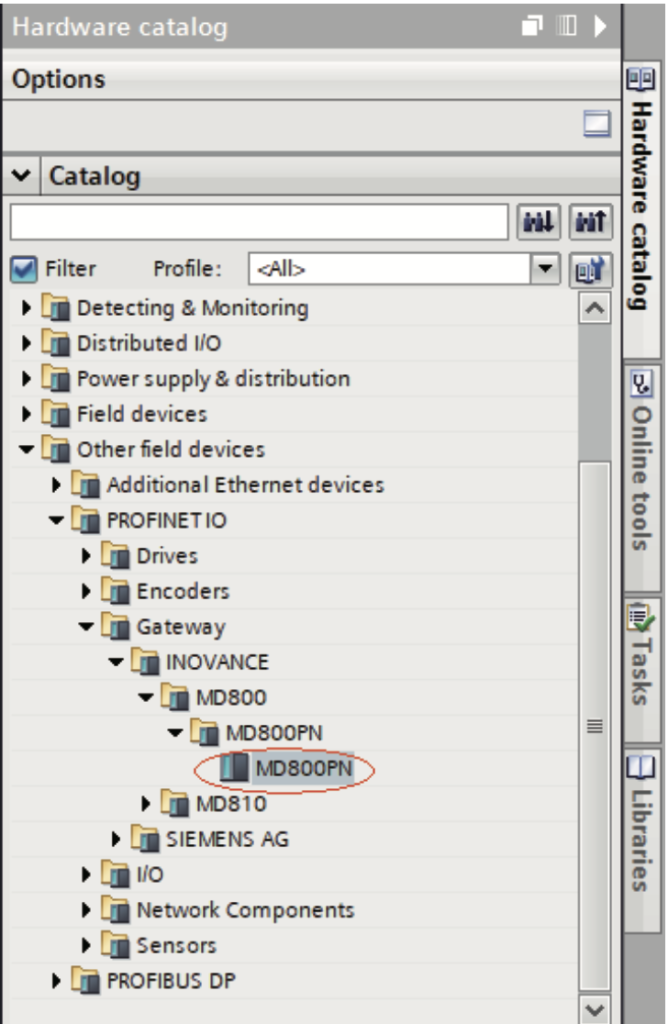This screenshot has height=1024, width=668.
Task: Select the PROFIBUS DP tree item
Action: (170, 981)
